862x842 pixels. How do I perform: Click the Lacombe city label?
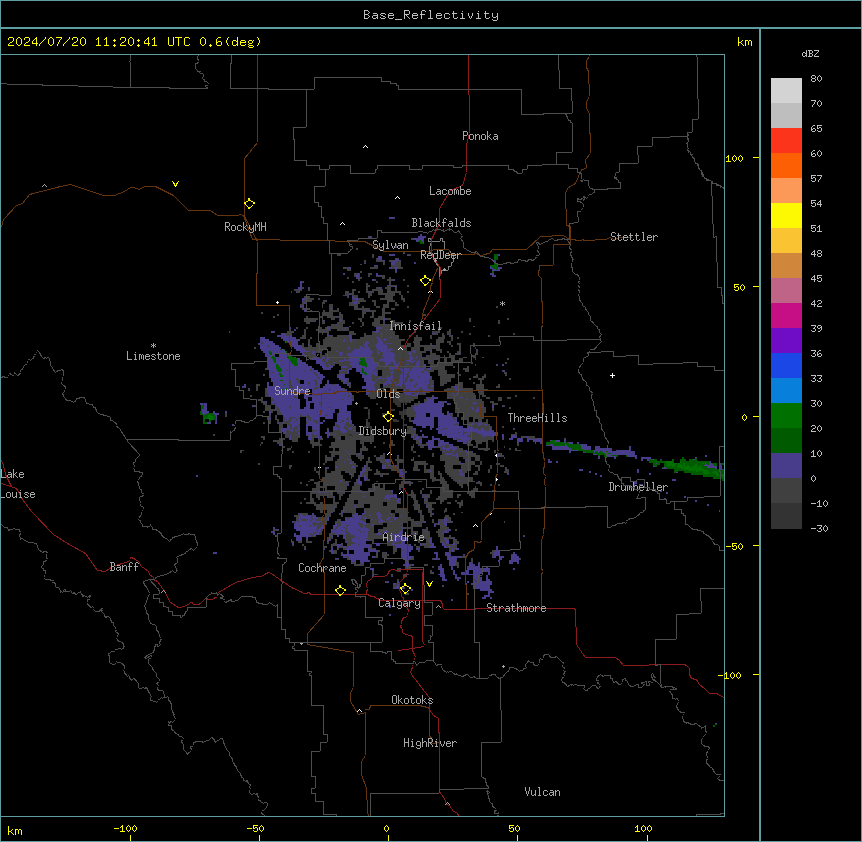click(450, 191)
